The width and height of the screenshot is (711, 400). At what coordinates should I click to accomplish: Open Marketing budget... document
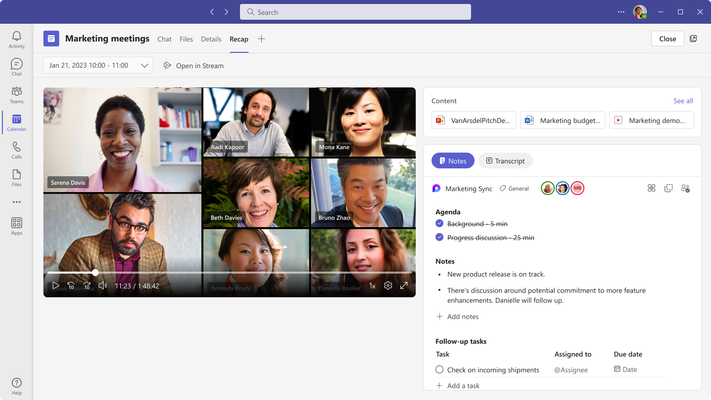563,120
